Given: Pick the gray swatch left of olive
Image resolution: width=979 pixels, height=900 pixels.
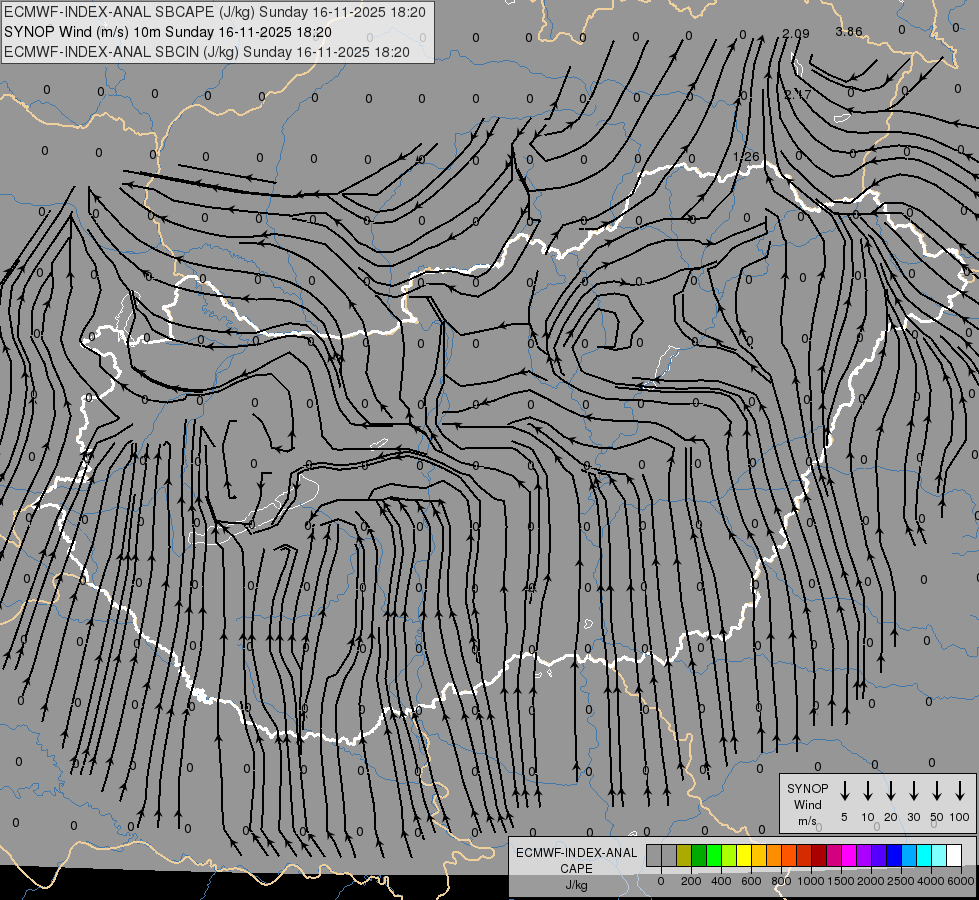Looking at the screenshot, I should (x=669, y=855).
